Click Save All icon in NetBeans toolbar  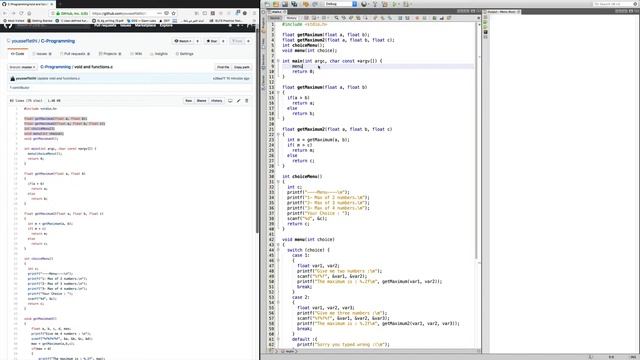[x=294, y=4]
